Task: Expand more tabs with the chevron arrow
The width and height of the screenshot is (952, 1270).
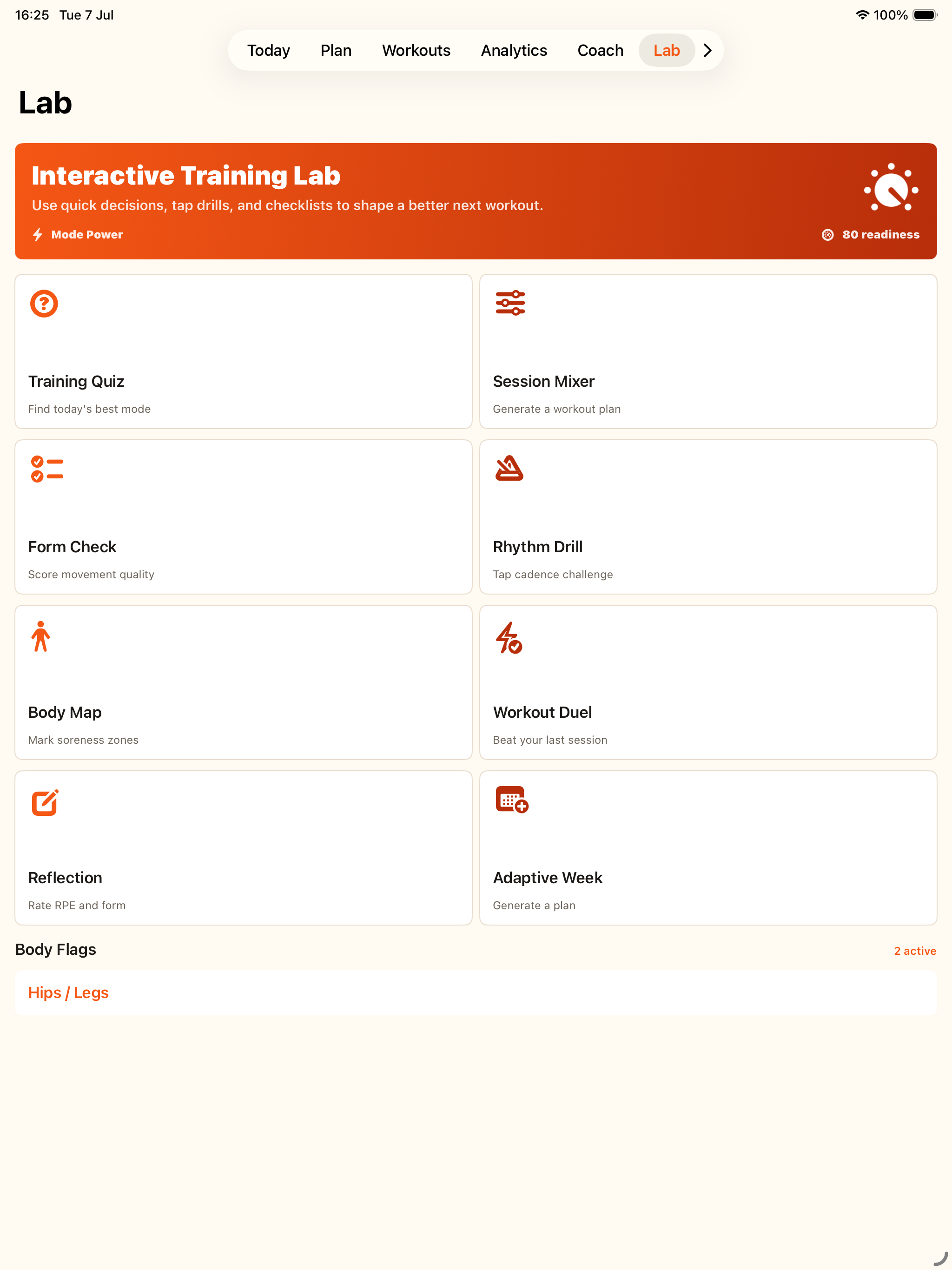Action: 708,51
